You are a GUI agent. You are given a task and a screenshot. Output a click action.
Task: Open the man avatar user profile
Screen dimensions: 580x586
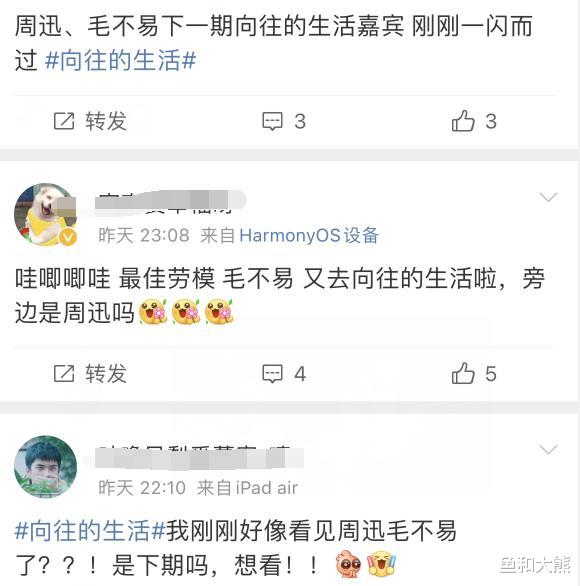(46, 466)
